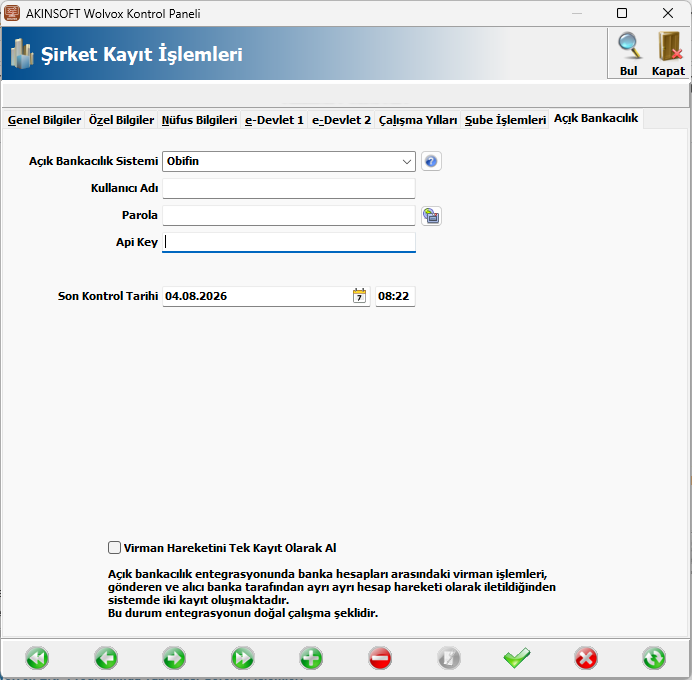
Task: Maximize the Wolvox Kontrol Paneli window
Action: tap(622, 13)
